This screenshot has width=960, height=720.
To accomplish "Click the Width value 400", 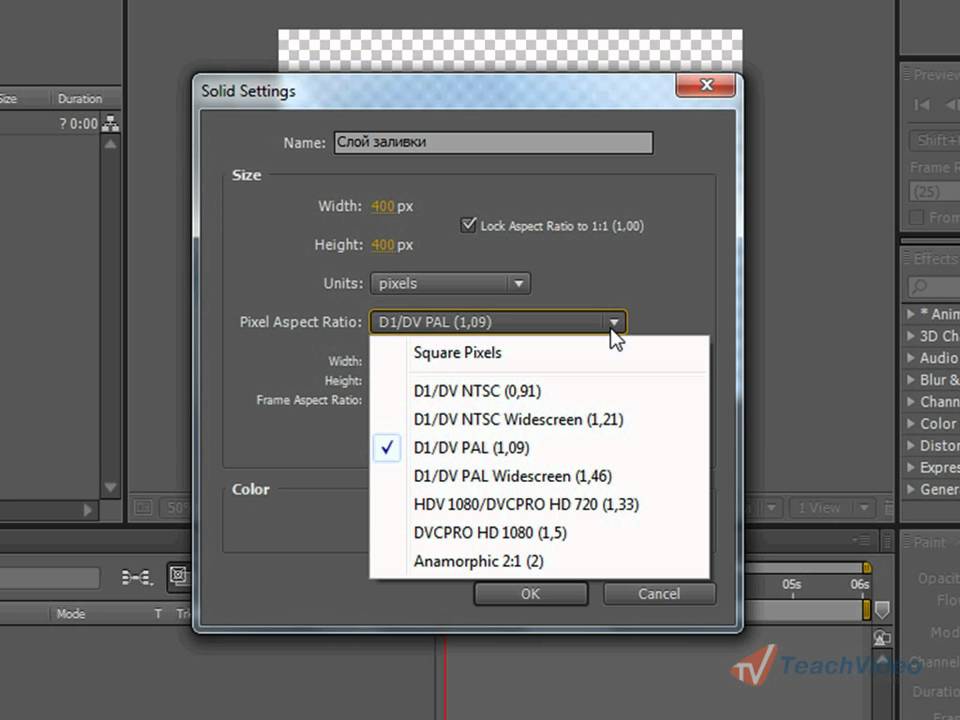I will 383,206.
